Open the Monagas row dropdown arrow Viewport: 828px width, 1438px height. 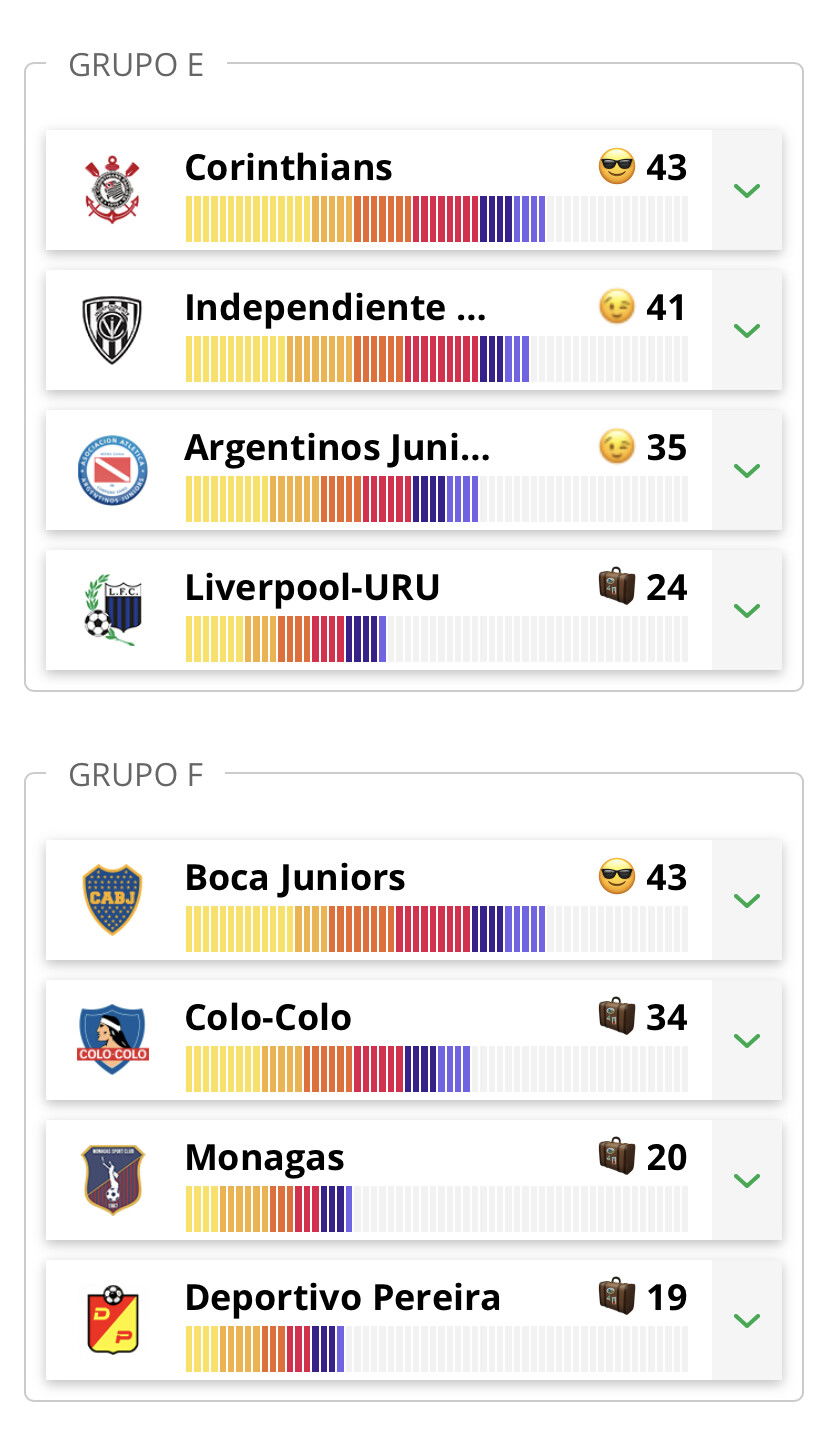click(x=747, y=1180)
